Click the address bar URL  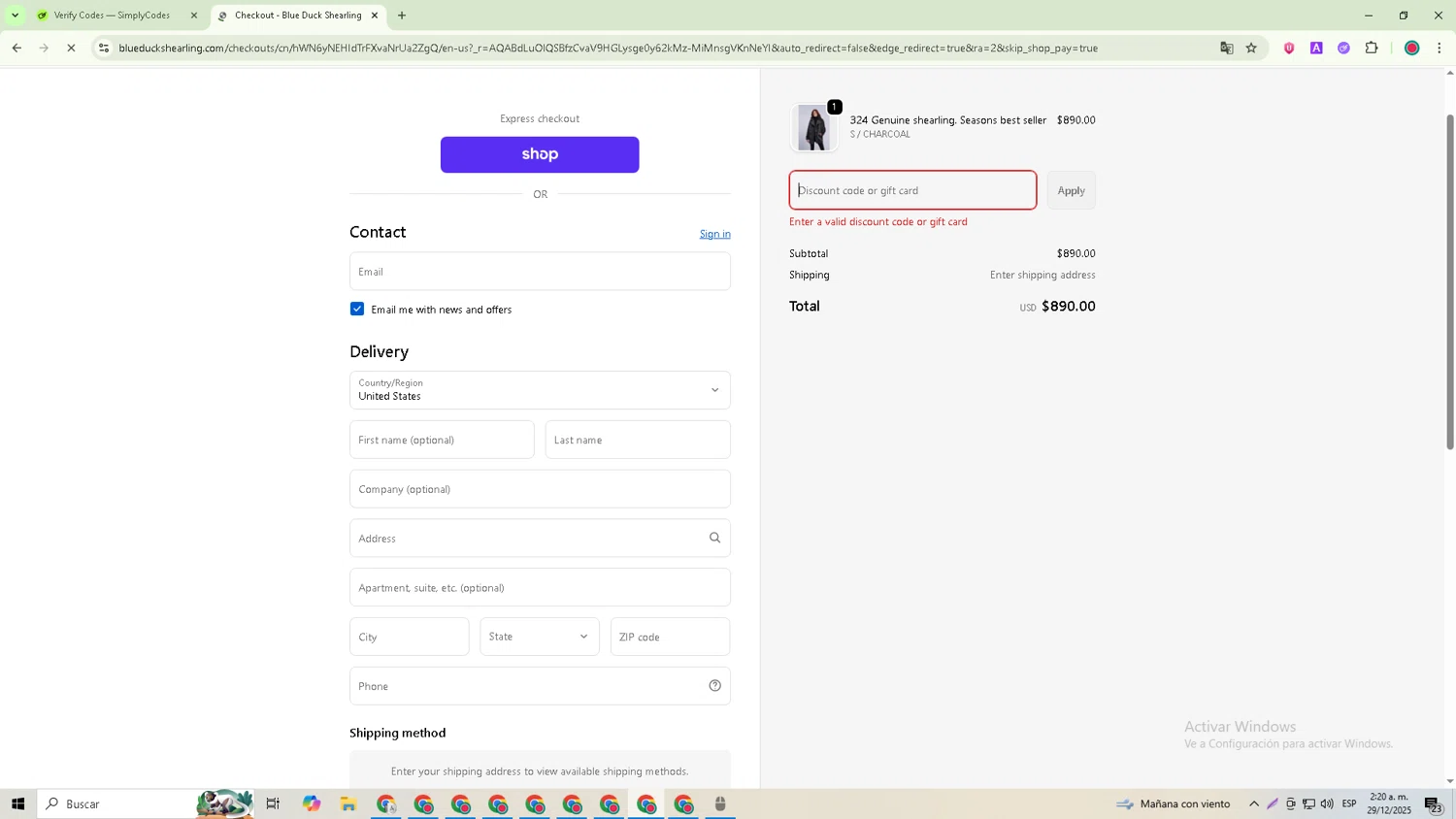608,48
